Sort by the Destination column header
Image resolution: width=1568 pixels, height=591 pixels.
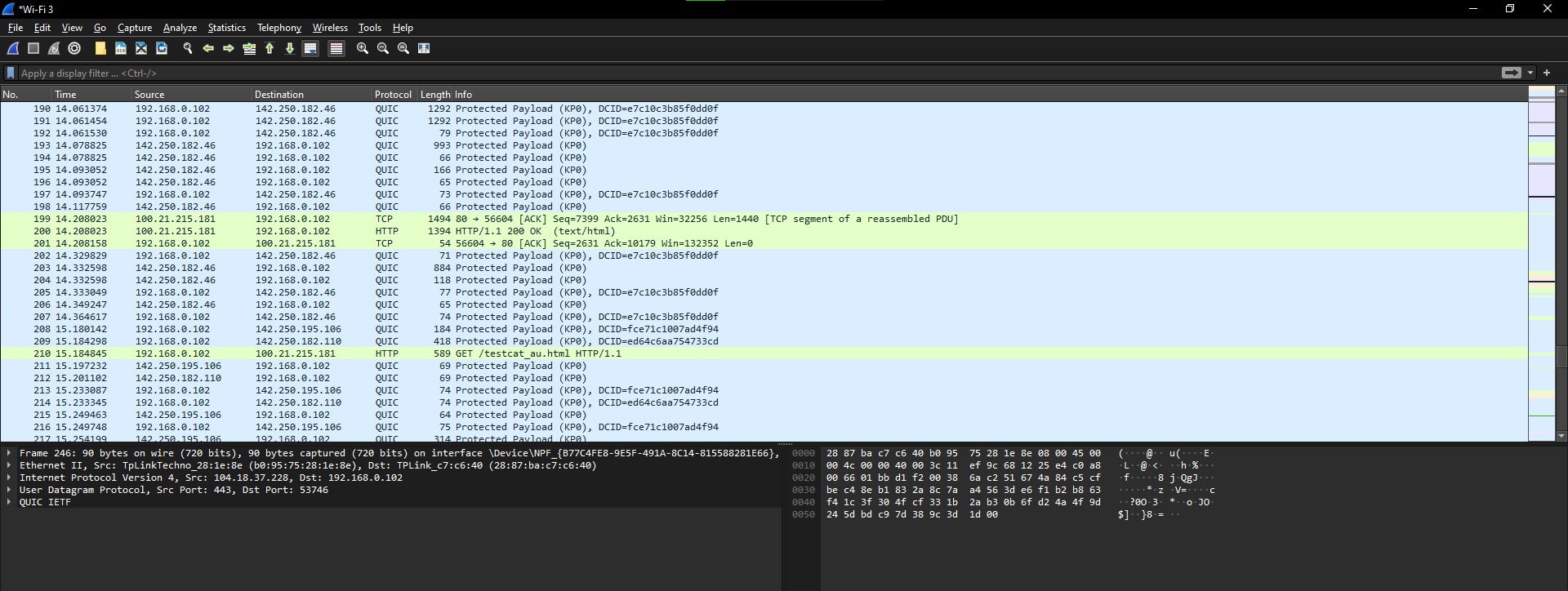312,95
